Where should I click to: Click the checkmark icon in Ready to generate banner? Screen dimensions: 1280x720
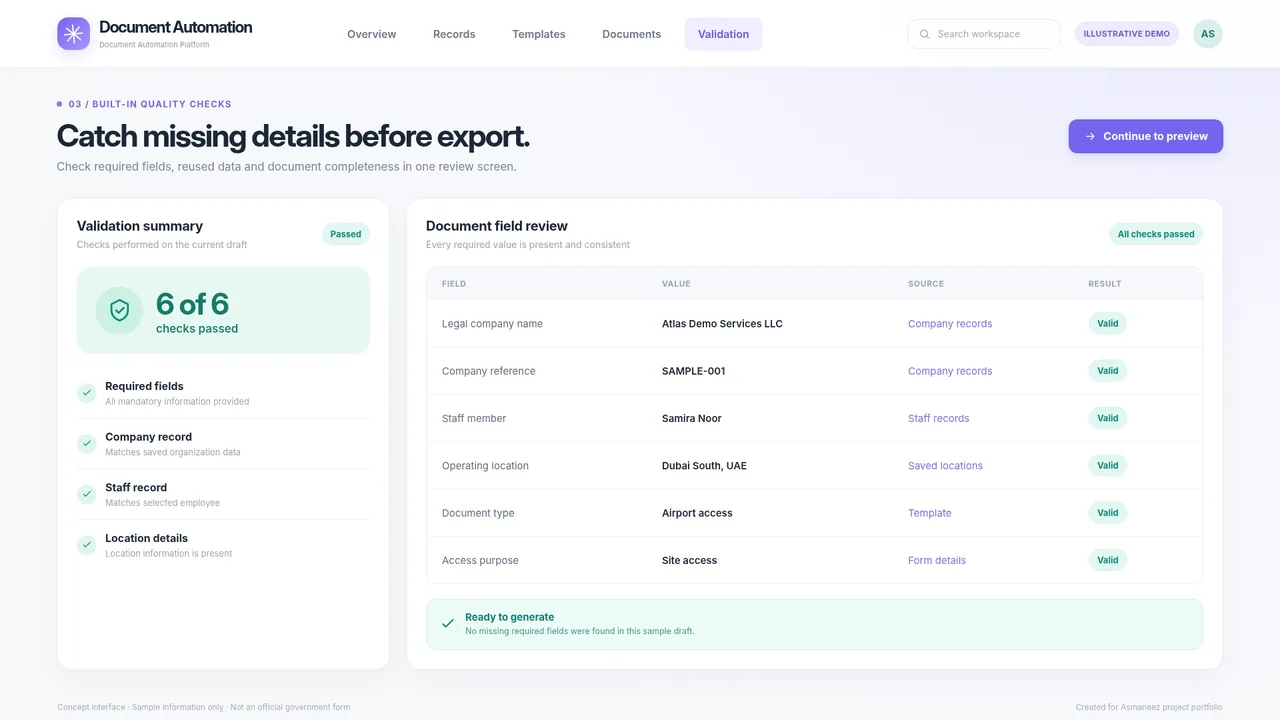pos(448,623)
